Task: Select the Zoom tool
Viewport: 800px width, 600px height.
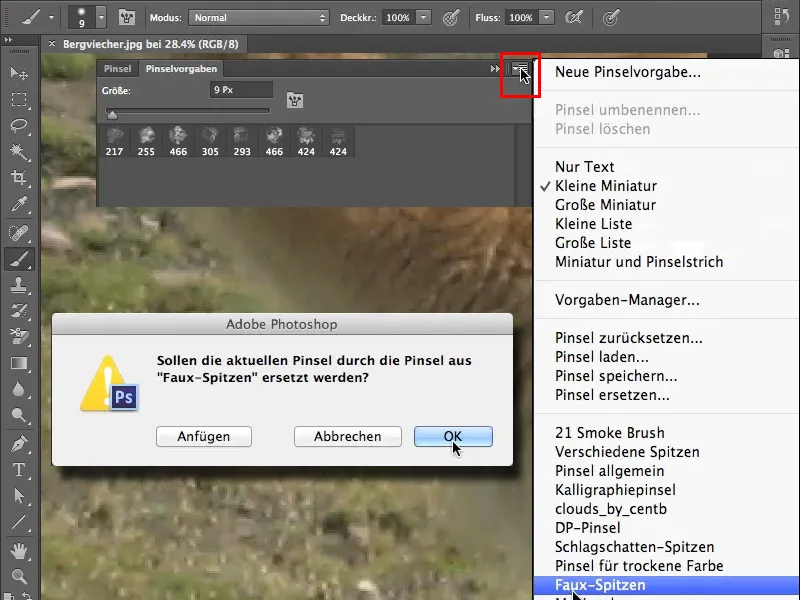Action: [19, 577]
